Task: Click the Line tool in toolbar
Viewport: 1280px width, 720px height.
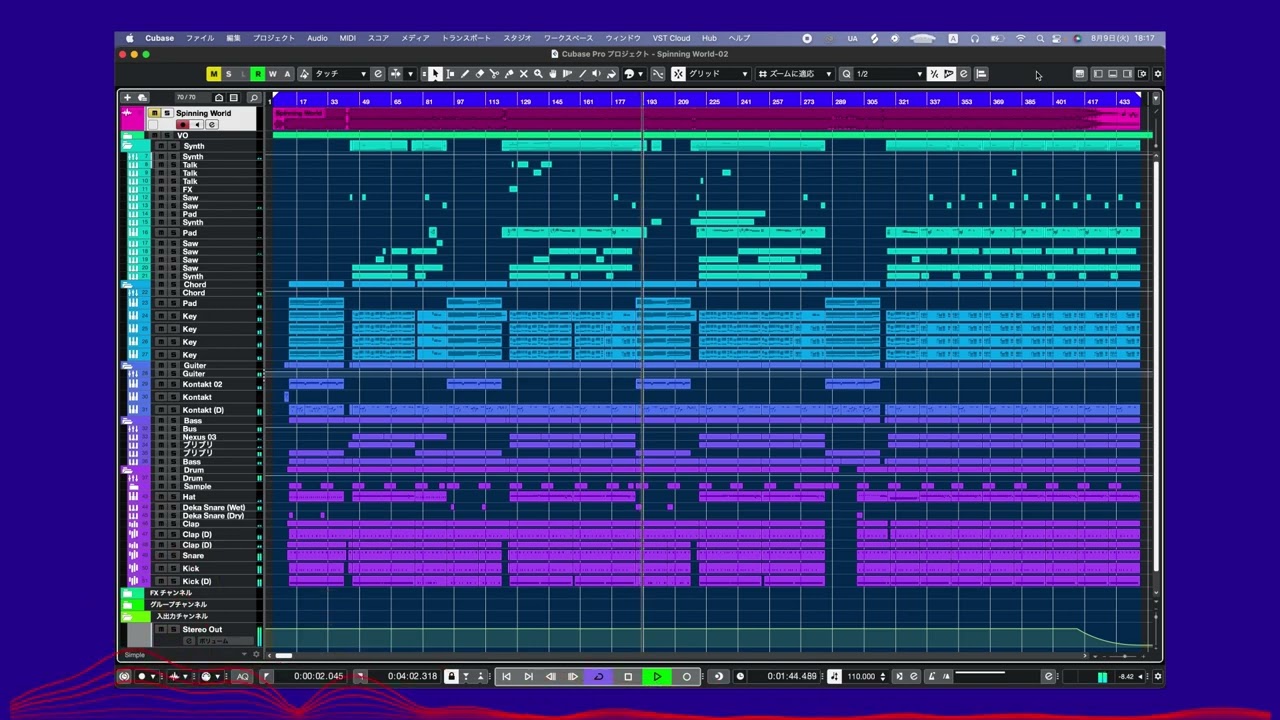Action: 582,74
